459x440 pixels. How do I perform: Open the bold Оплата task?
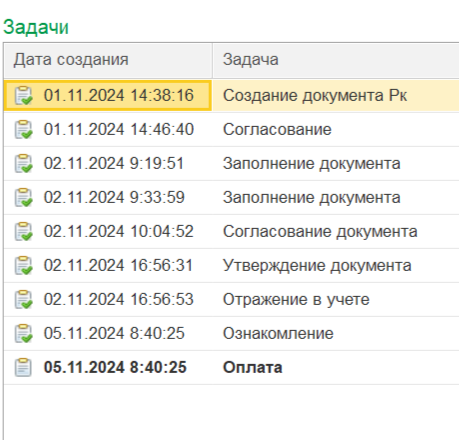(252, 368)
